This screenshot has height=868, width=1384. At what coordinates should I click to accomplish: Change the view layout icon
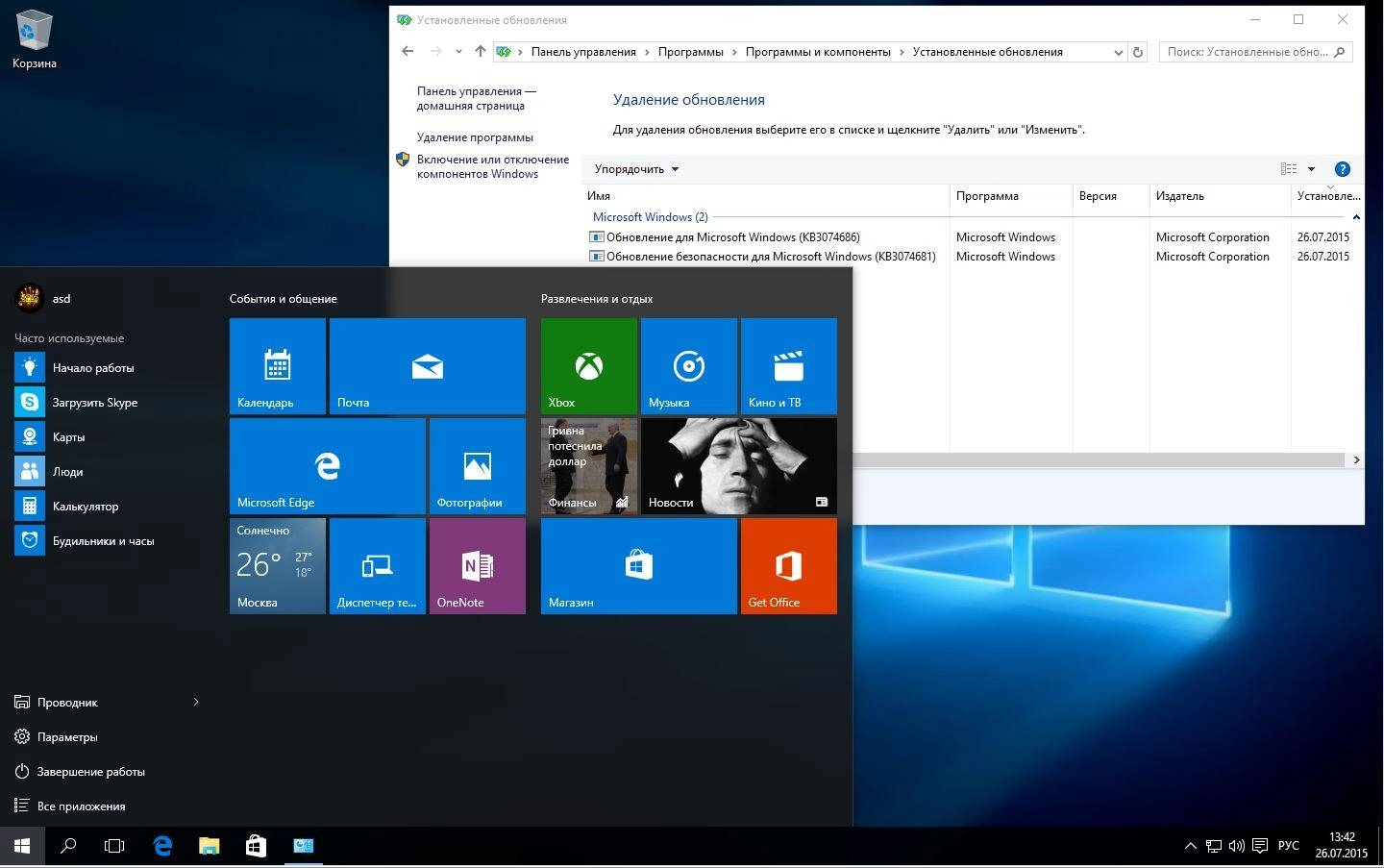coord(1289,169)
